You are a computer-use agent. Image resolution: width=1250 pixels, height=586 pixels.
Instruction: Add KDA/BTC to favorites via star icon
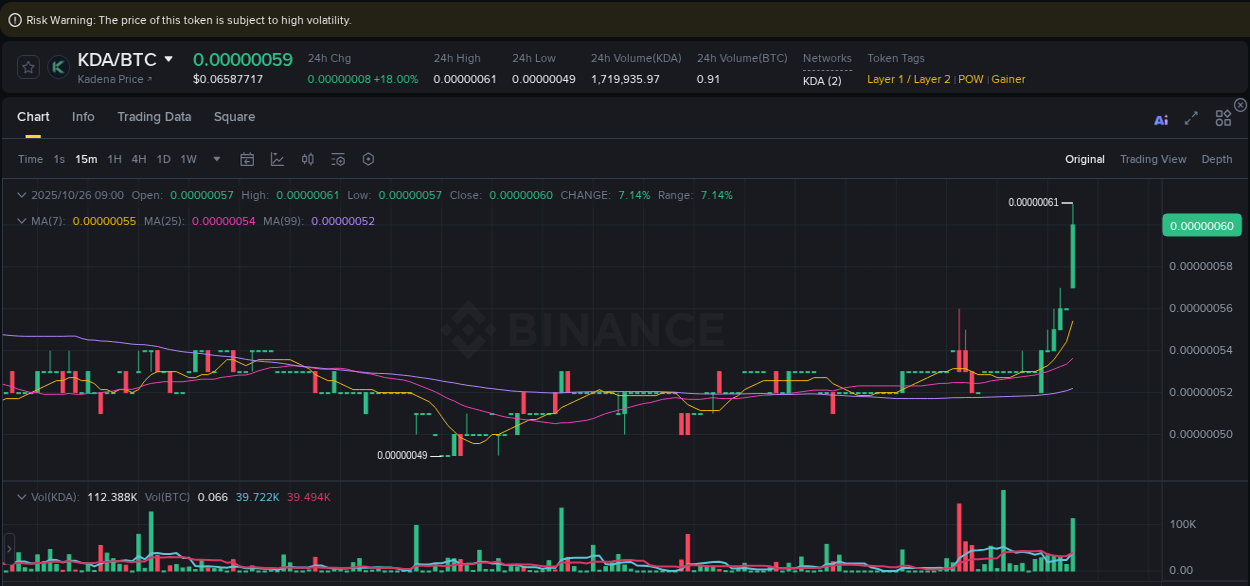click(x=28, y=66)
